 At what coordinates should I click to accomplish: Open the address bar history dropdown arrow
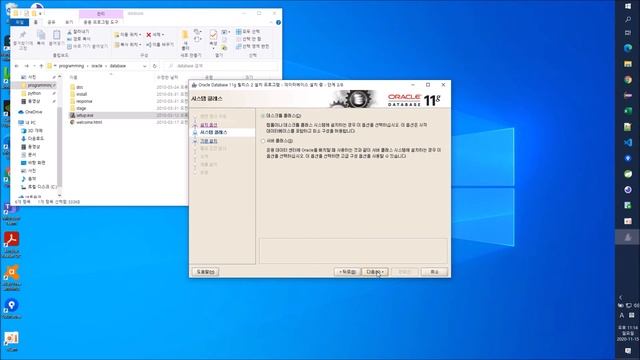click(144, 66)
